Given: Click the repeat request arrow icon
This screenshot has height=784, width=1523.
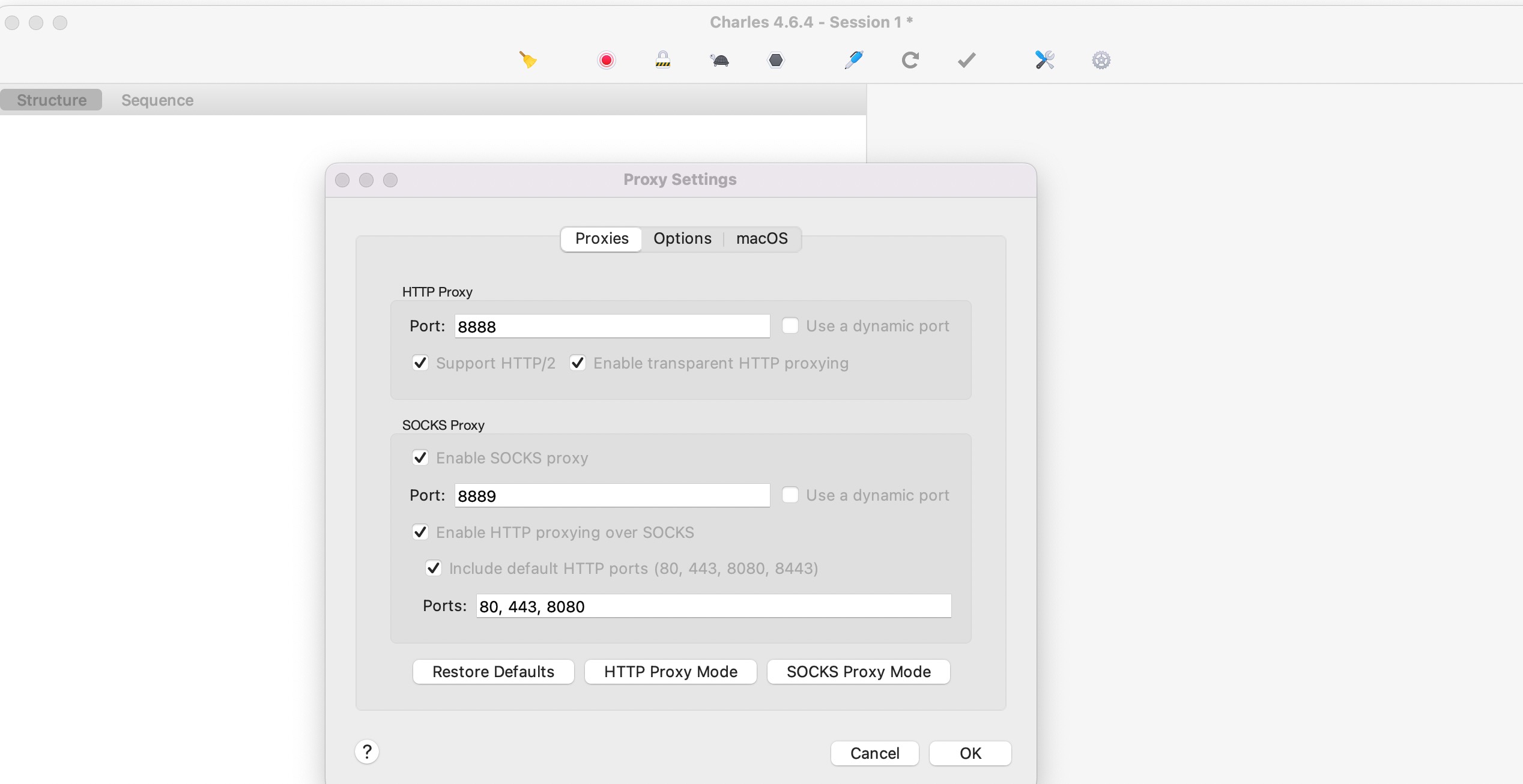Looking at the screenshot, I should point(910,60).
